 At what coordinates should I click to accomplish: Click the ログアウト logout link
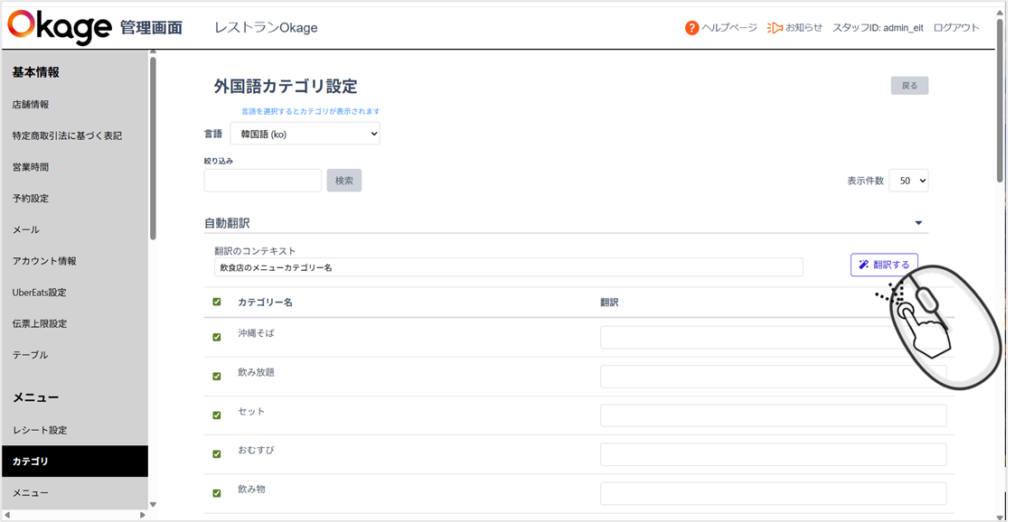[956, 28]
